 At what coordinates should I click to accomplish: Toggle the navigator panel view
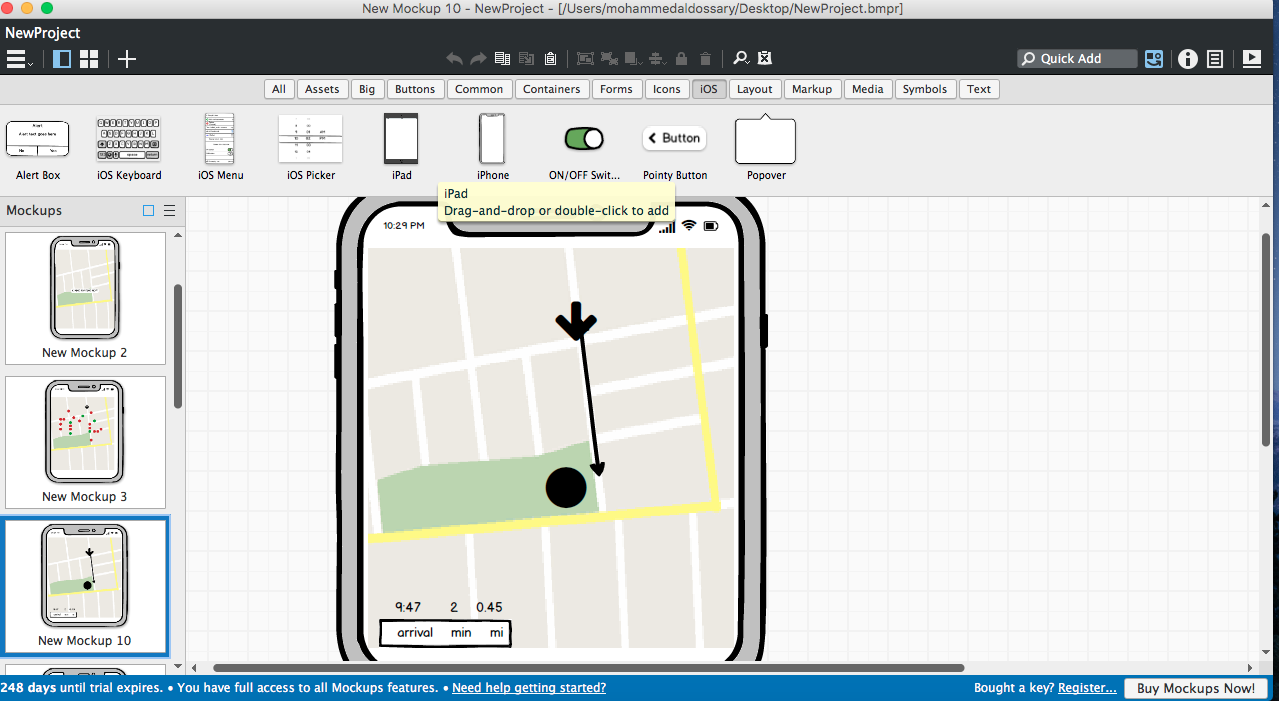click(x=62, y=59)
